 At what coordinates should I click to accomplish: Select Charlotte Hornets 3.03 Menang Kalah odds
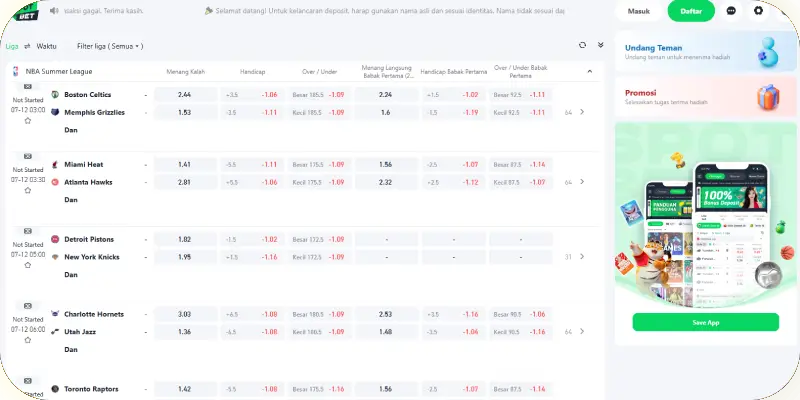tap(185, 314)
